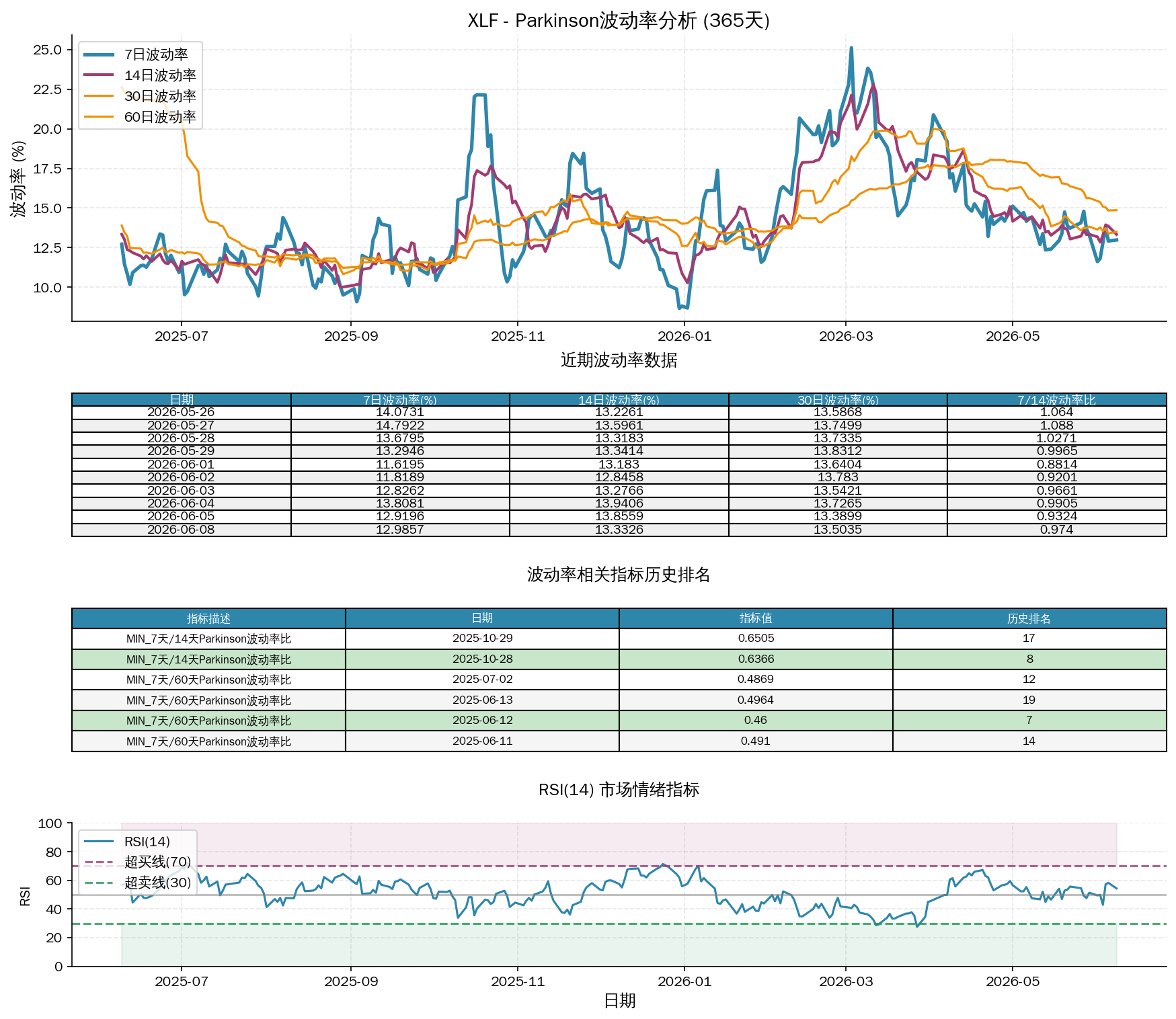Select the 7日波动率 legend entry
This screenshot has width=1176, height=1019.
pyautogui.click(x=141, y=54)
